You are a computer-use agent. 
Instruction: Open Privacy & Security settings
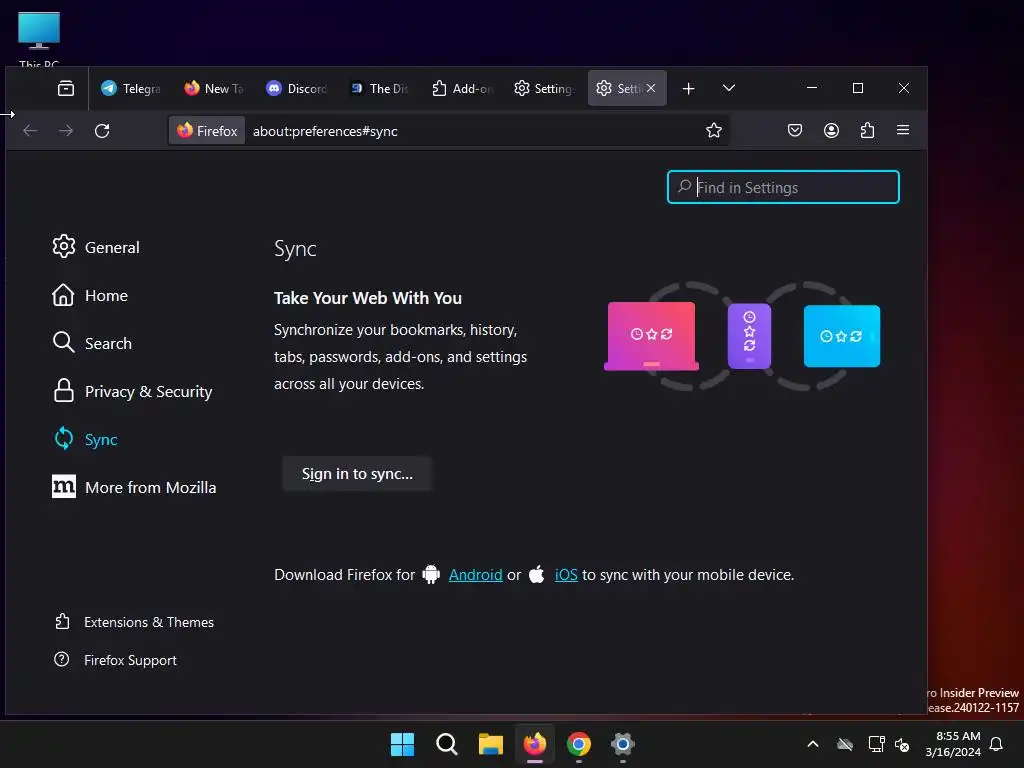coord(133,391)
